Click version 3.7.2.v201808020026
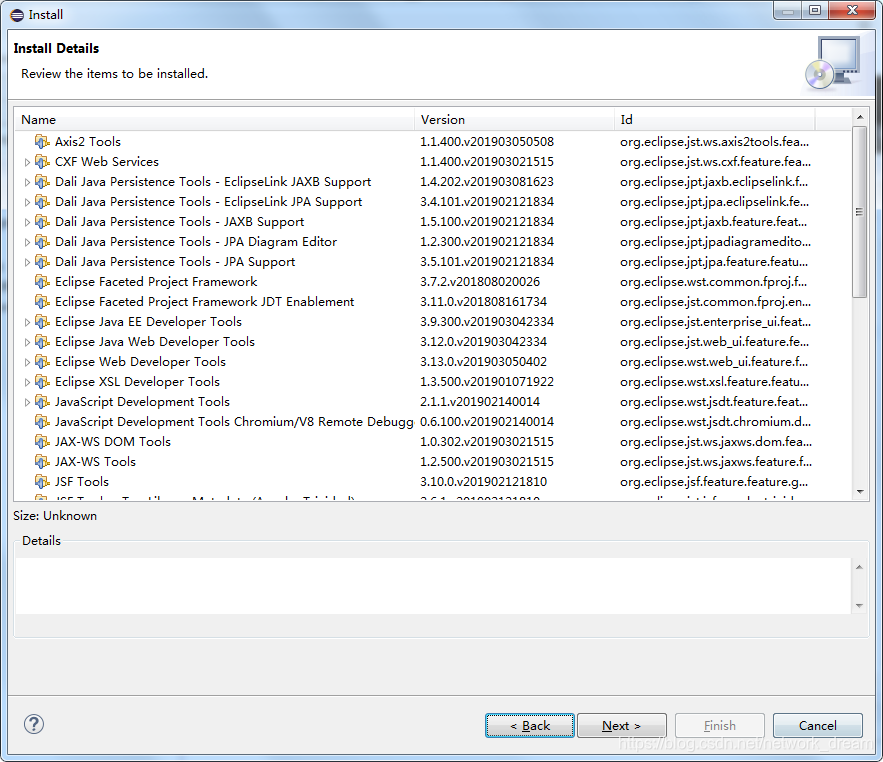 (x=480, y=282)
